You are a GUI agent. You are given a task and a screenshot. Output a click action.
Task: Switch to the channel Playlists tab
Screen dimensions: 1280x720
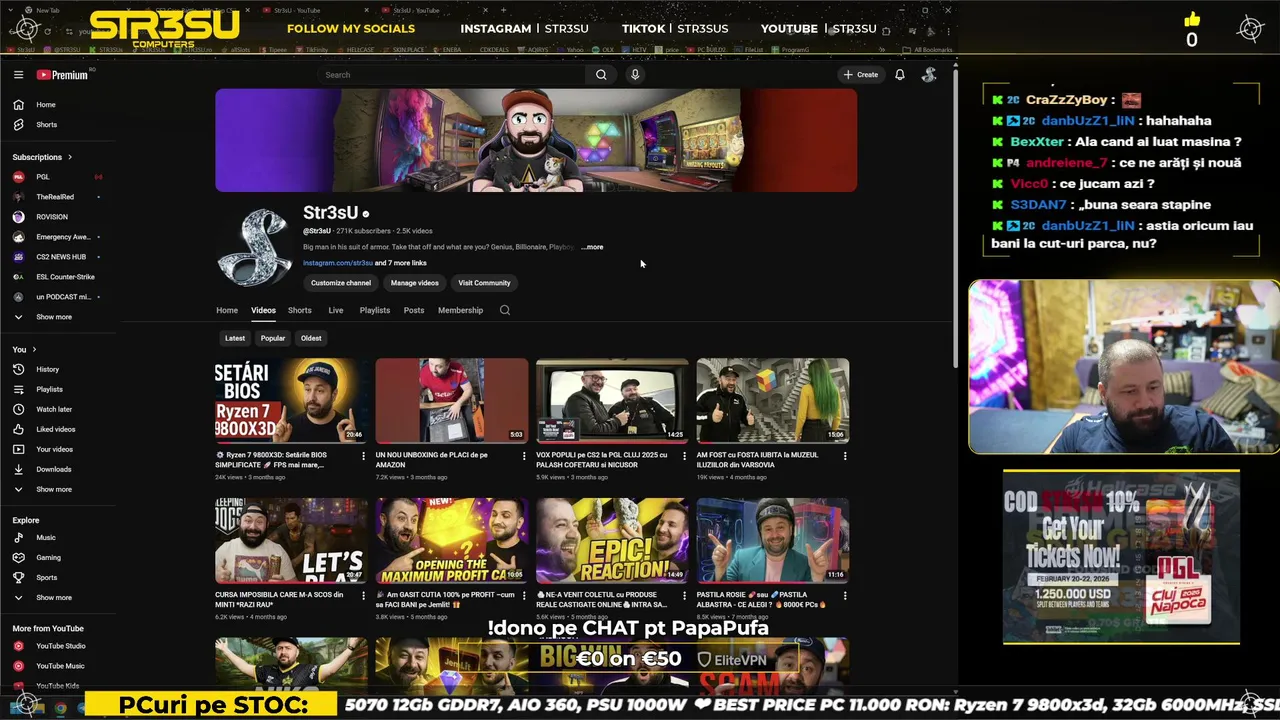[375, 310]
